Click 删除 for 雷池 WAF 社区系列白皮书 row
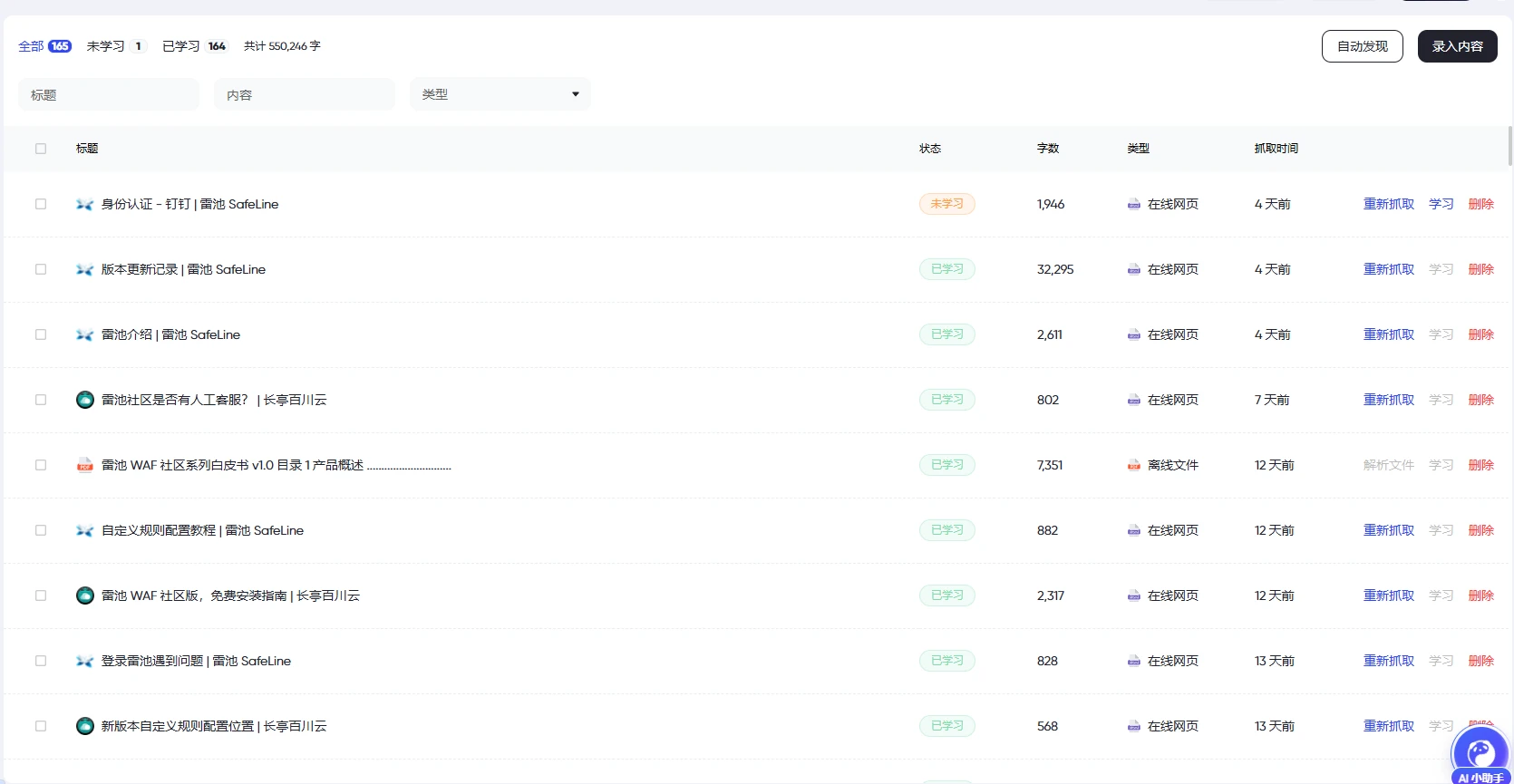Screen dimensions: 1514x784 coord(1481,465)
